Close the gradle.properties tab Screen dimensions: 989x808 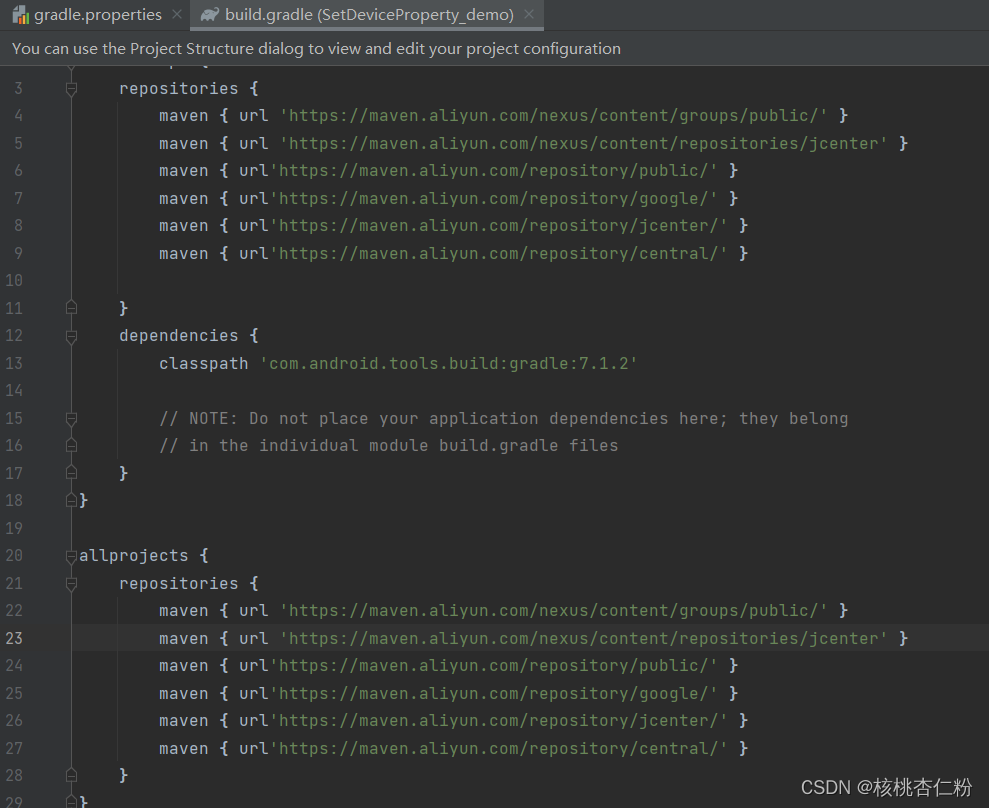coord(176,14)
